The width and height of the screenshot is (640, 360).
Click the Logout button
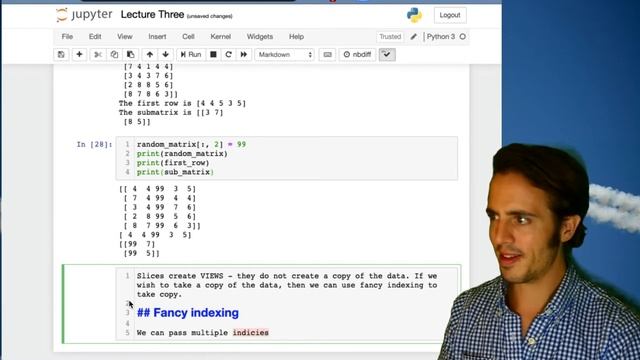pyautogui.click(x=450, y=15)
